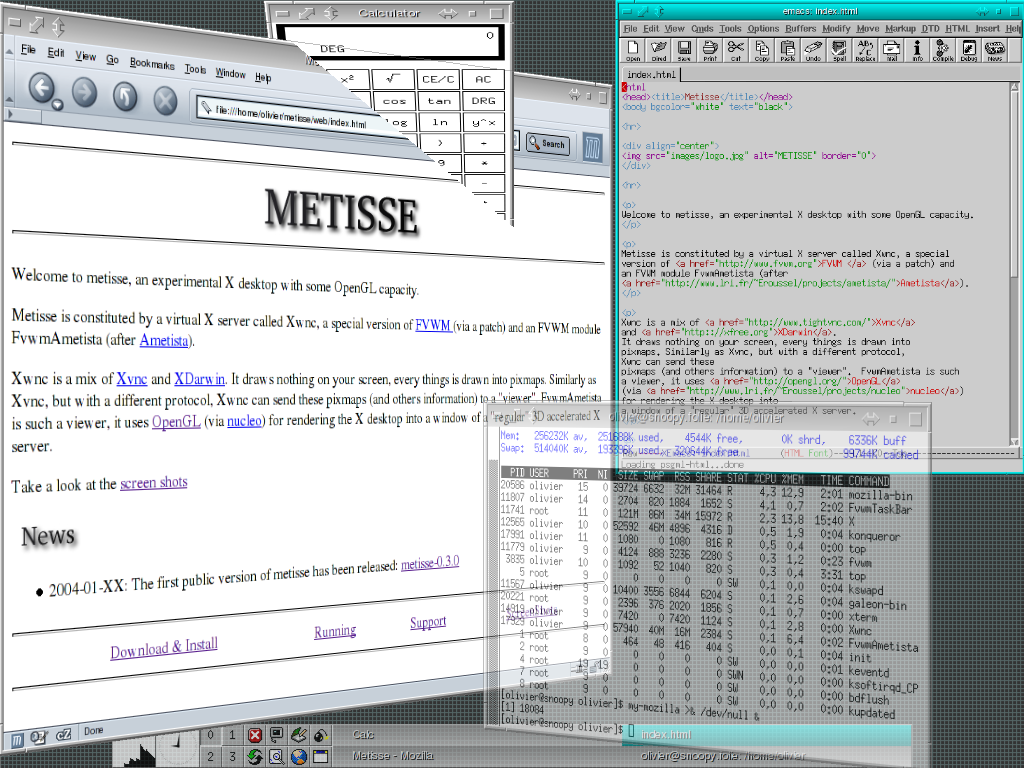Select the index.html buffer tab

click(x=654, y=73)
